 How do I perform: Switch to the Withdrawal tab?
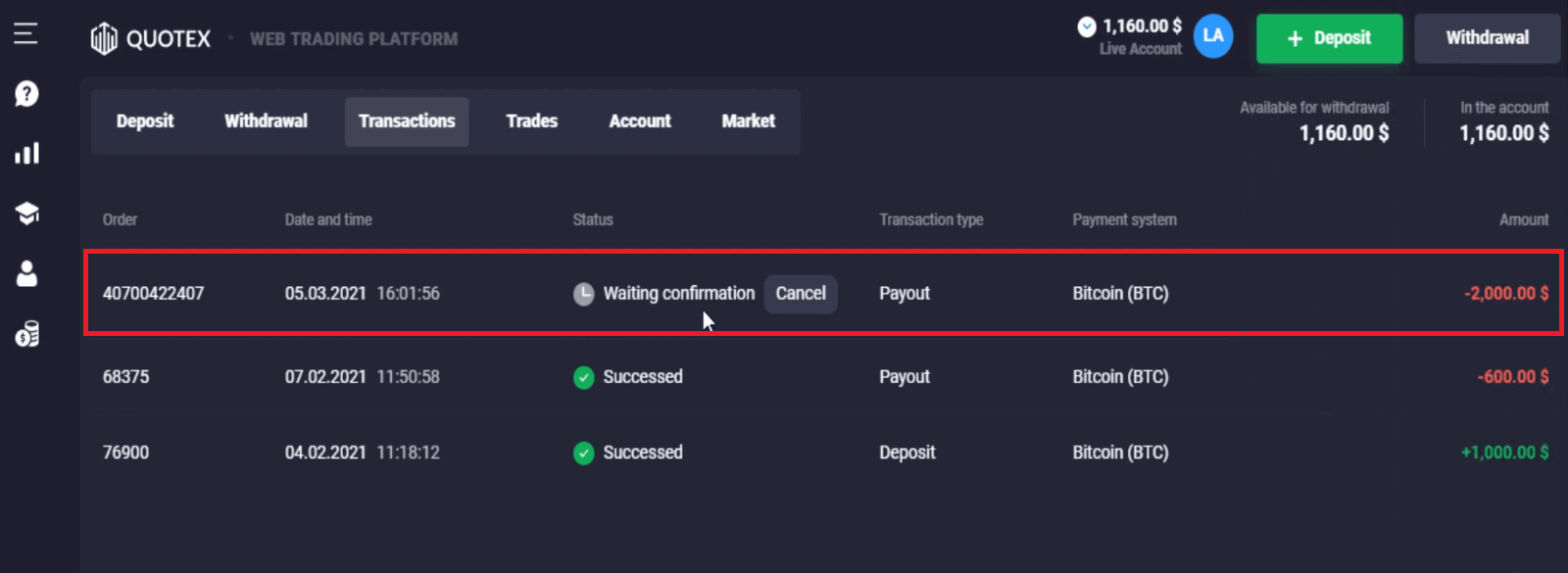tap(266, 121)
